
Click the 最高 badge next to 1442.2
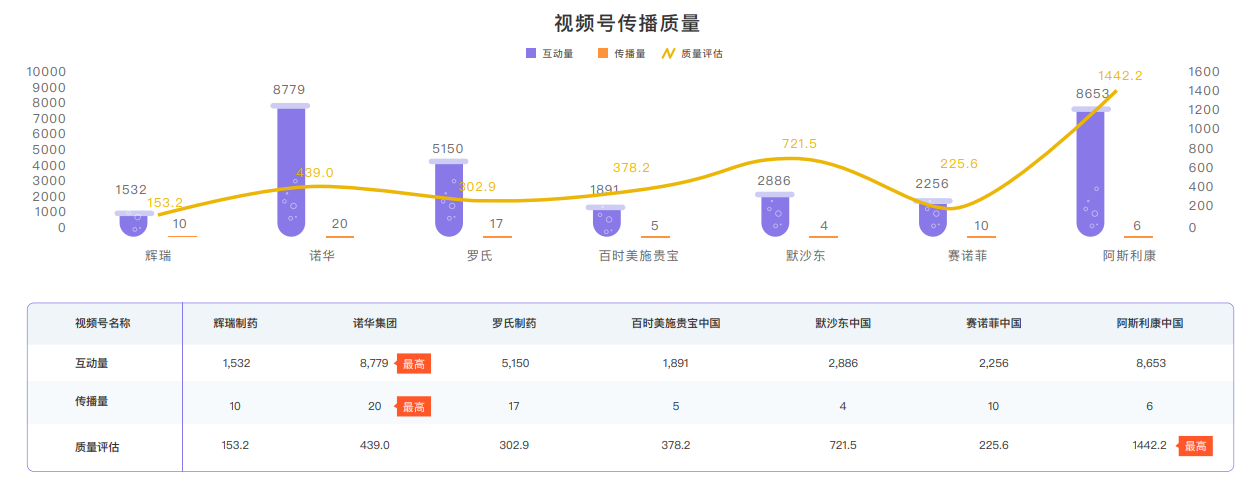[x=1195, y=446]
